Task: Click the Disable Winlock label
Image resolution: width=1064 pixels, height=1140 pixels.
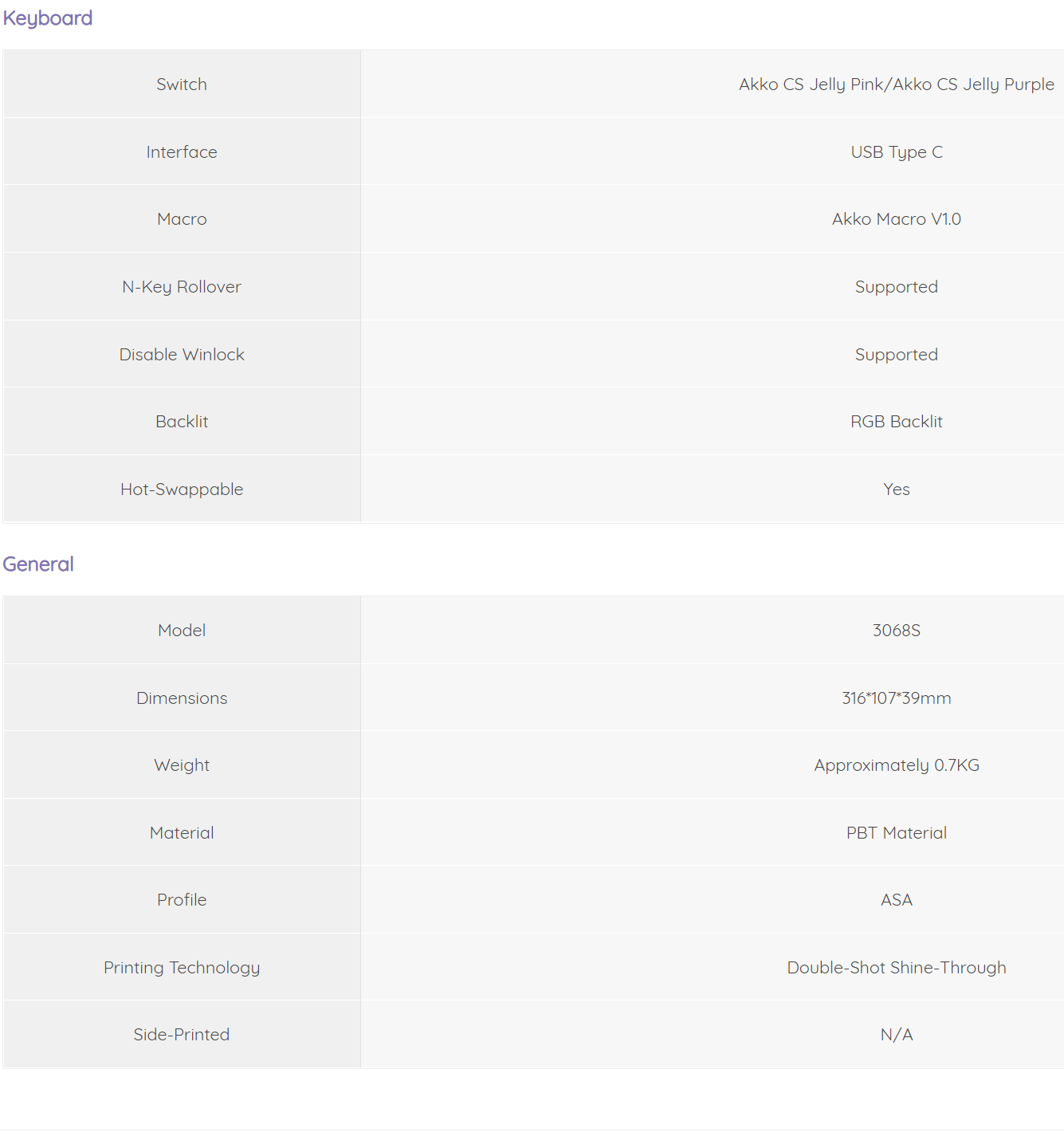Action: (182, 355)
